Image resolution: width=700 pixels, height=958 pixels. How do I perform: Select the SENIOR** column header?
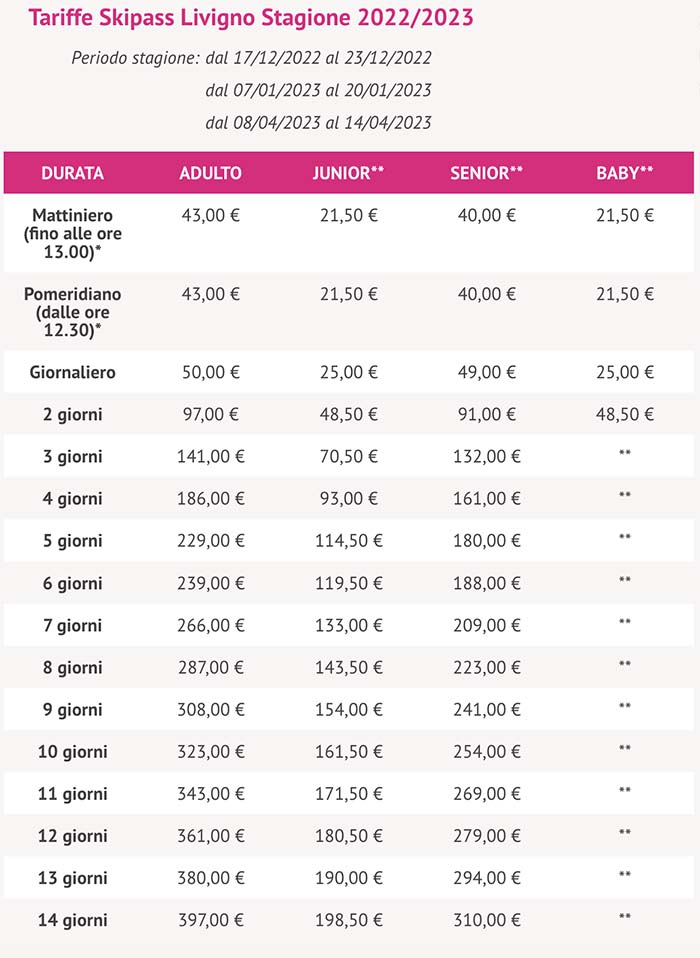486,173
